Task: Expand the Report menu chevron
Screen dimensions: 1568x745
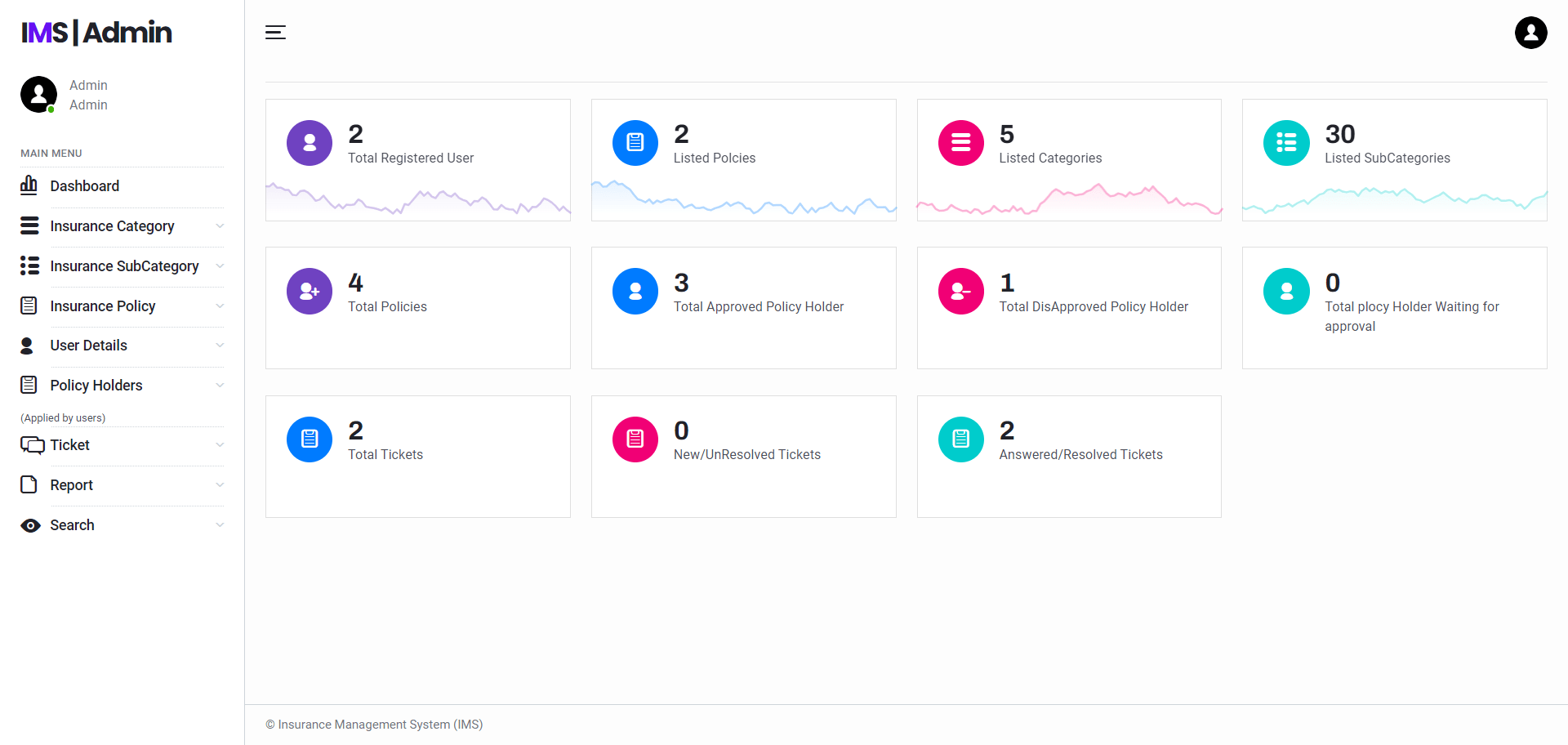Action: point(220,485)
